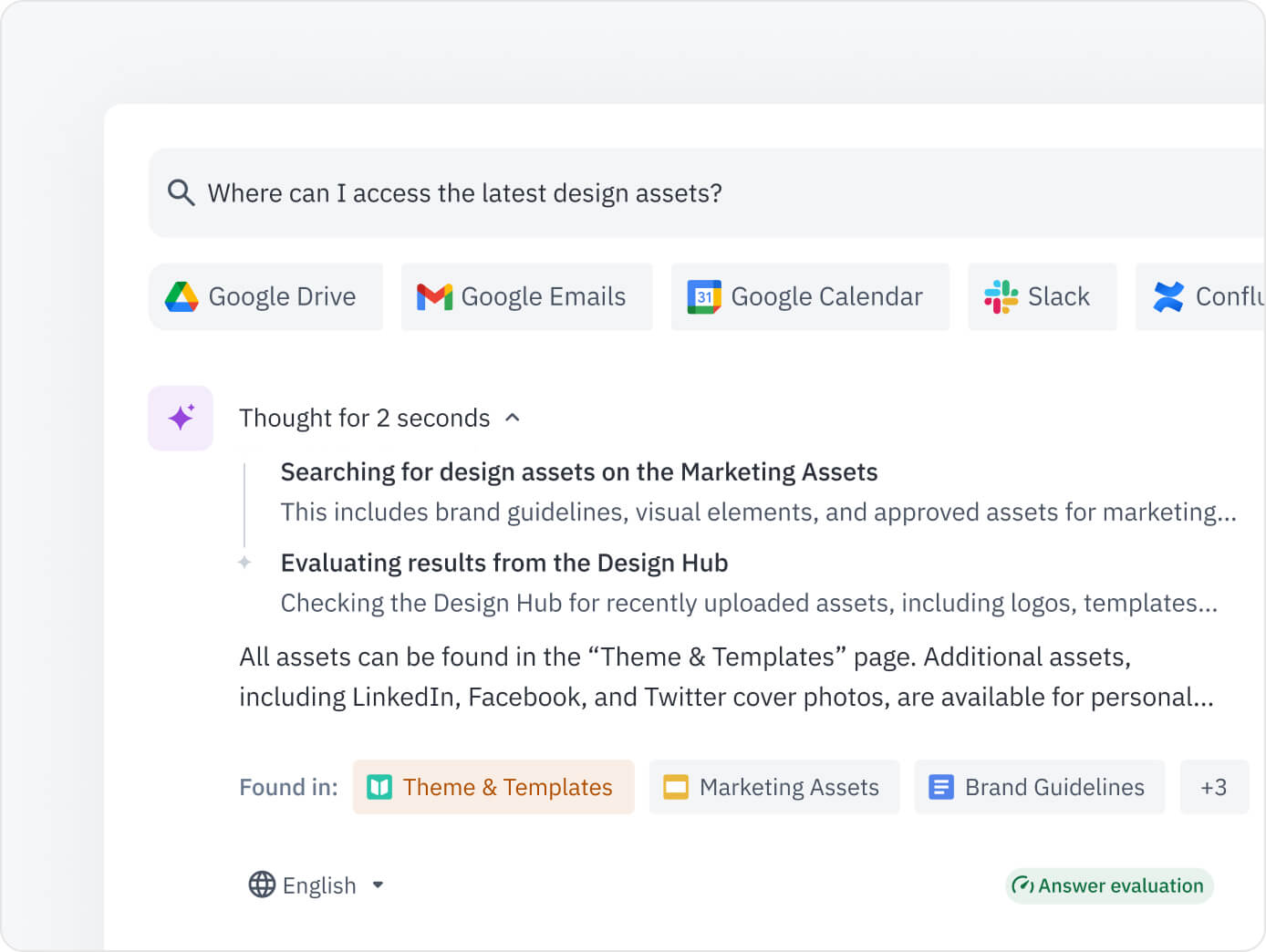Select the Gmail icon next to Google Emails

[x=434, y=296]
